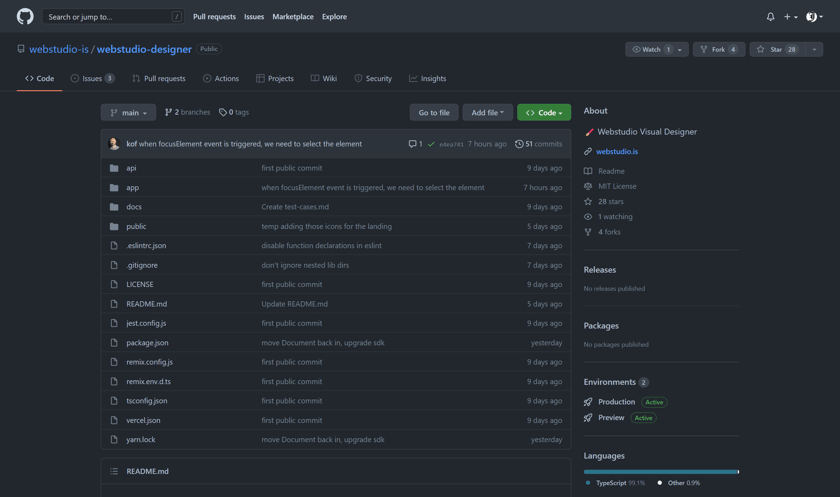Click the LICENSE file icon
This screenshot has height=497, width=840.
[114, 284]
